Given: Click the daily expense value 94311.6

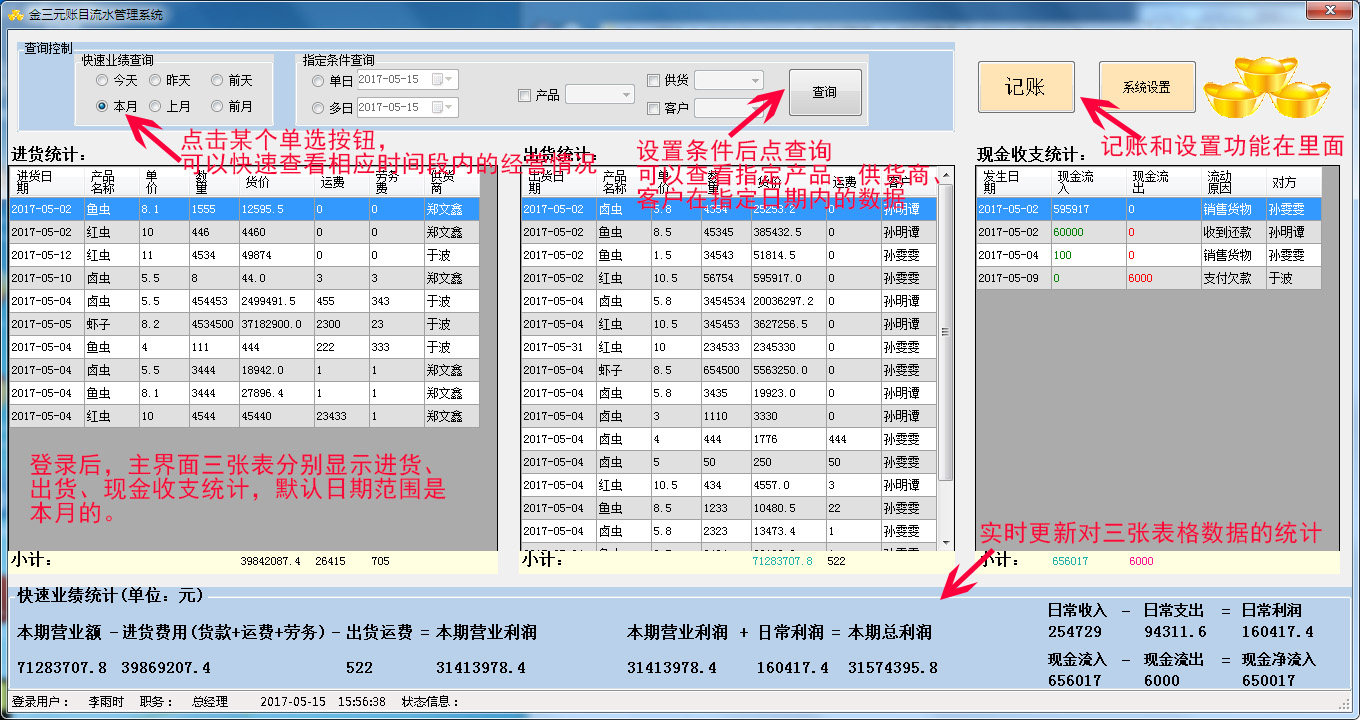Looking at the screenshot, I should click(1175, 632).
